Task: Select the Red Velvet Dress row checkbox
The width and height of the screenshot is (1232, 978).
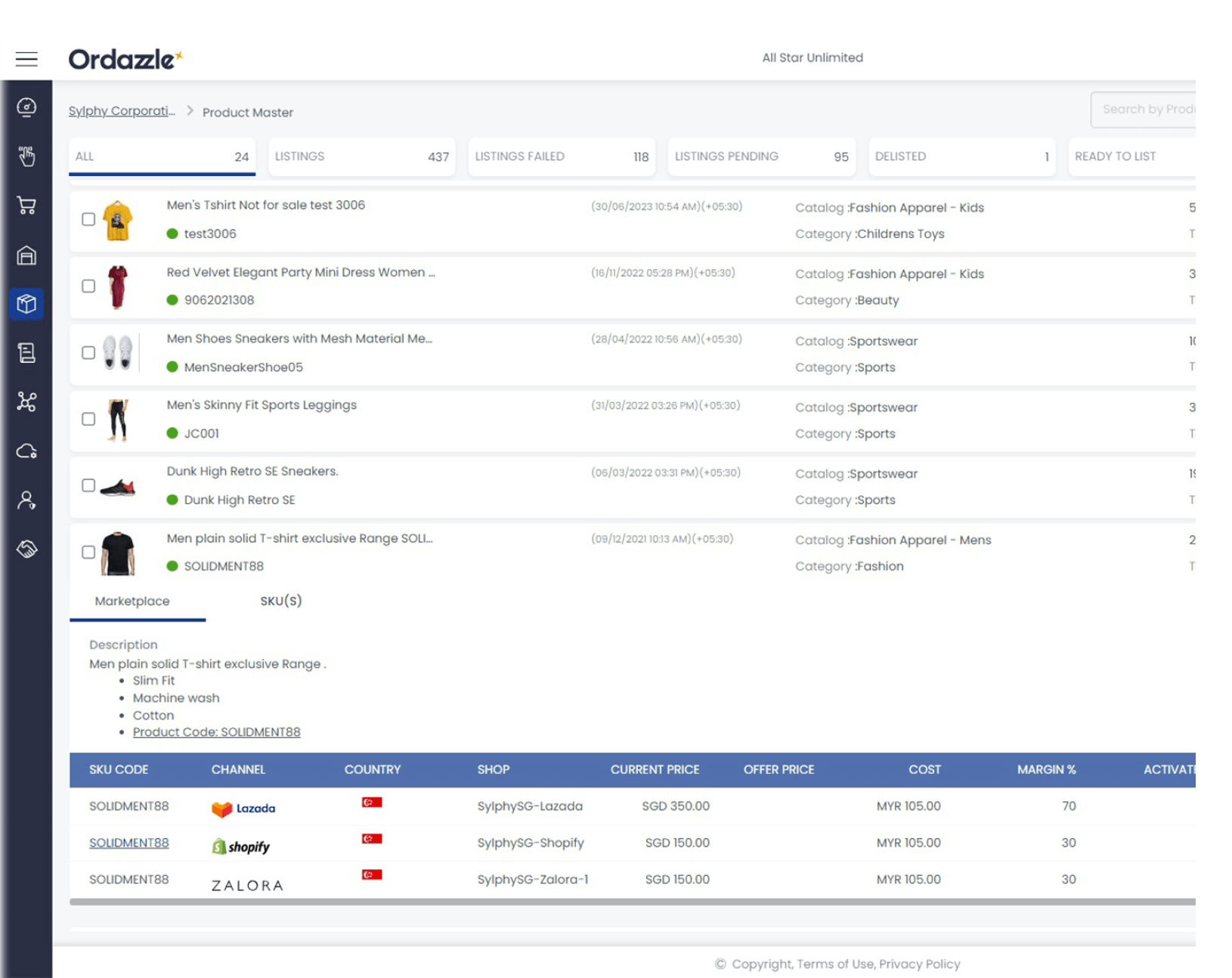Action: pos(88,286)
